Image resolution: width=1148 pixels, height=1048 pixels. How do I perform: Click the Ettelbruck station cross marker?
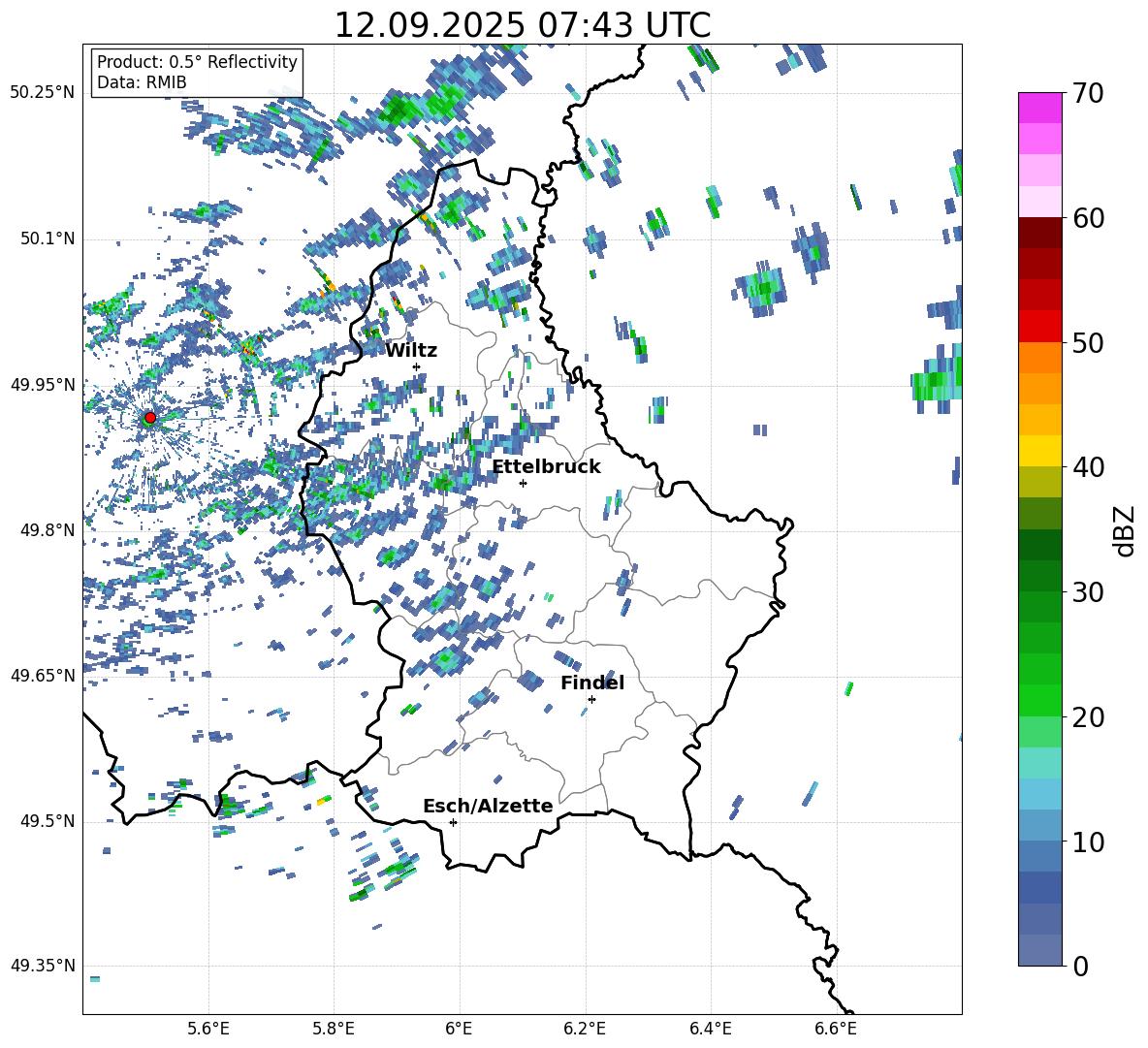coord(523,483)
